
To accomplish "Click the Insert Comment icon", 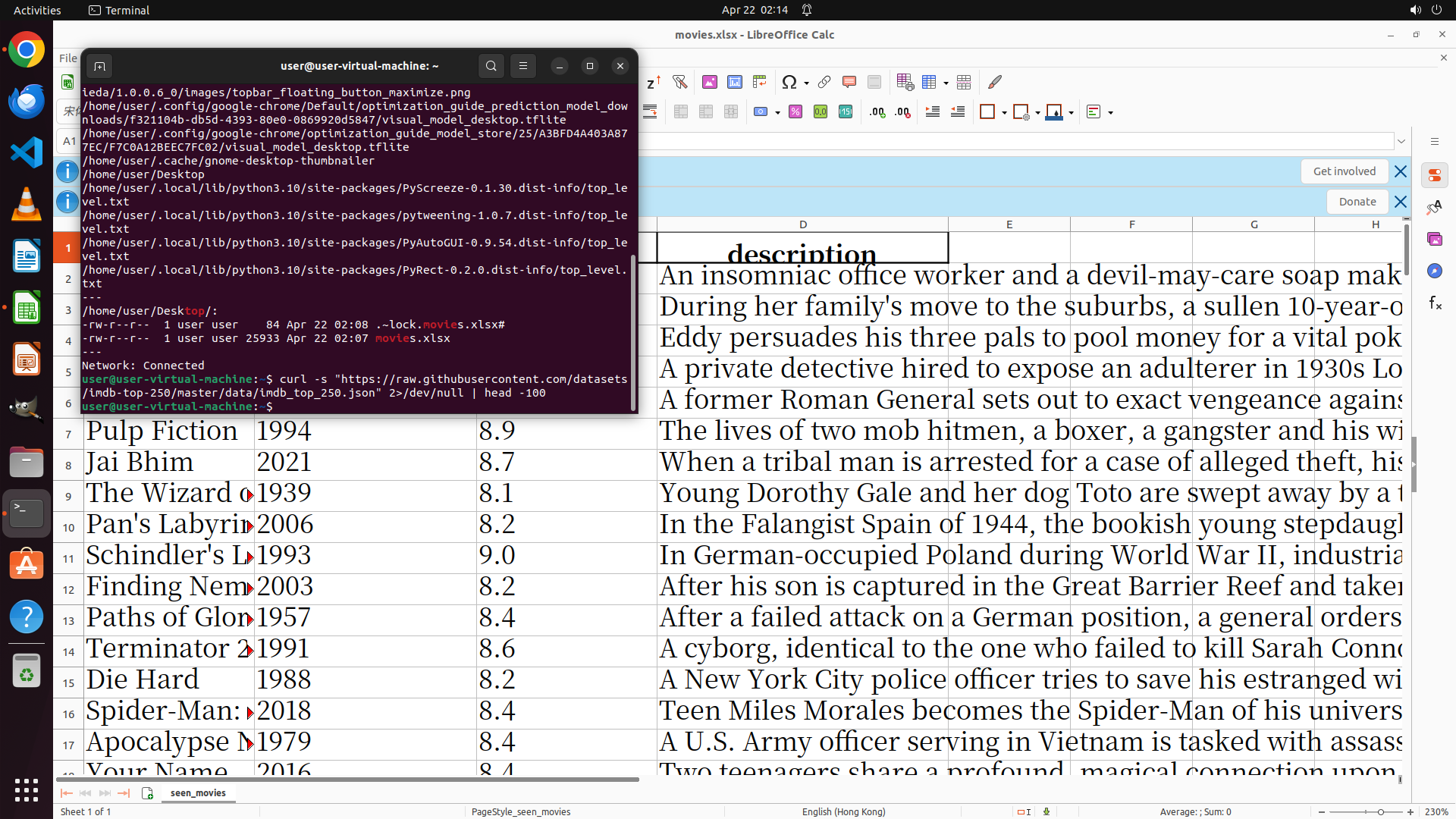I will pos(849,82).
